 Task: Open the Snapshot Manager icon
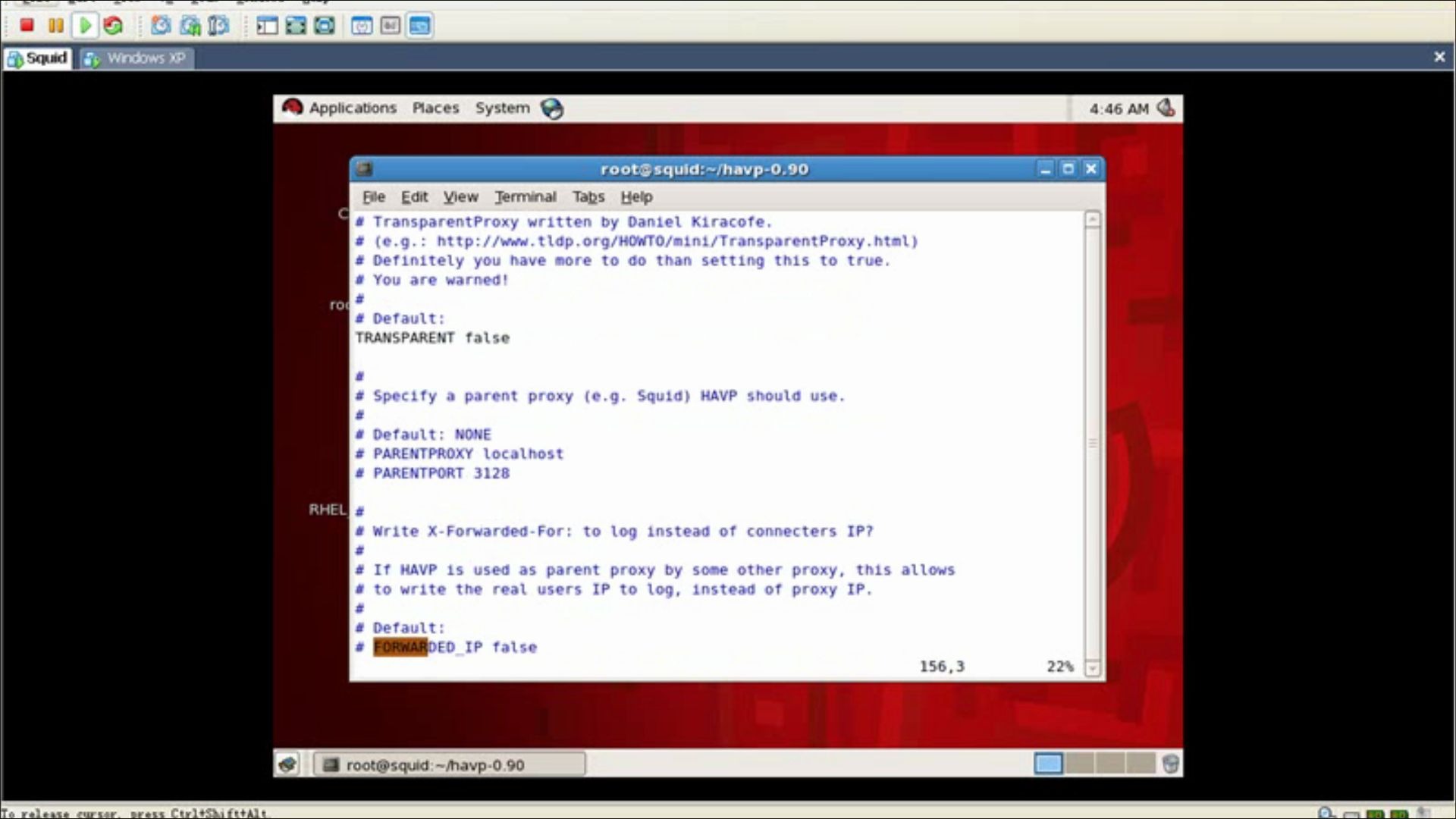[218, 26]
